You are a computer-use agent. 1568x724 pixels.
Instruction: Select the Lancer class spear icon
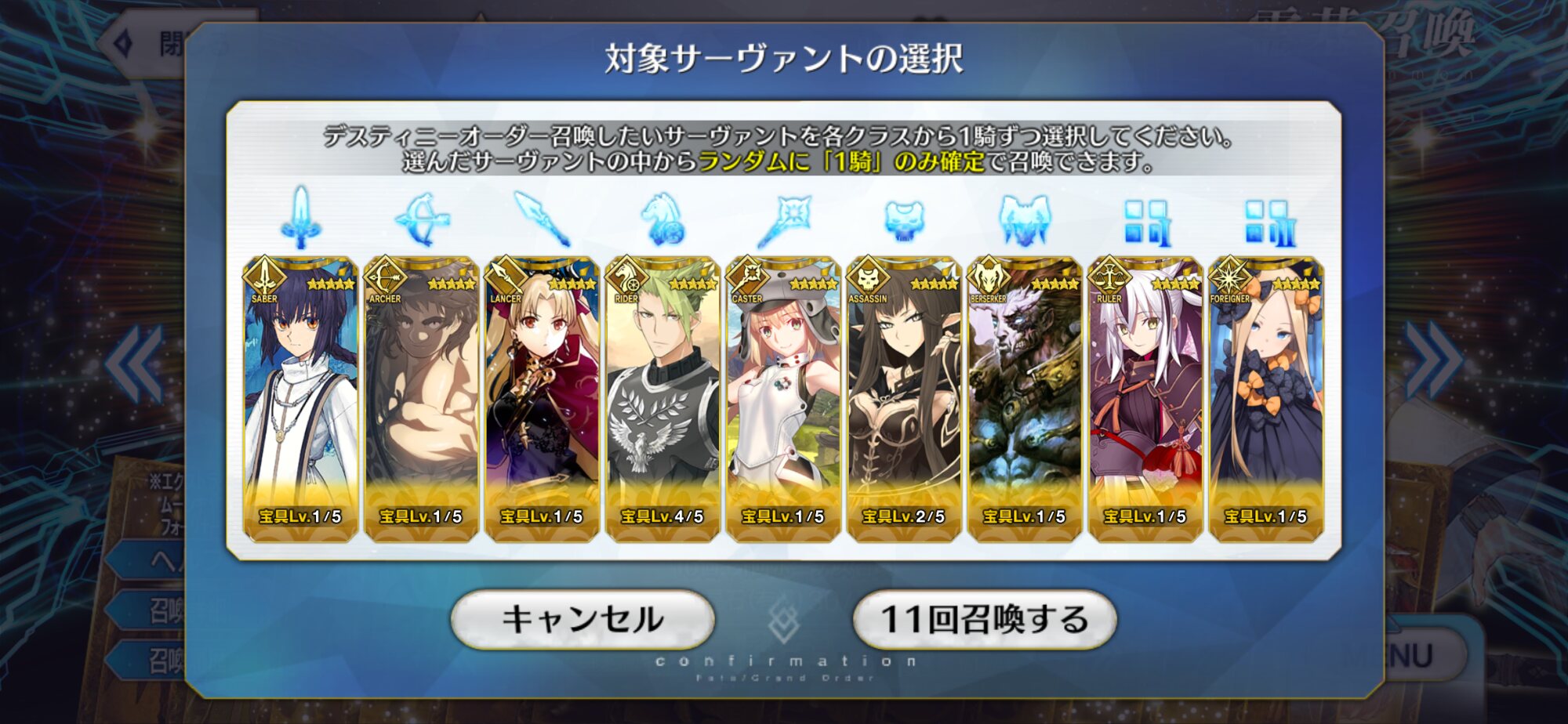click(x=542, y=219)
